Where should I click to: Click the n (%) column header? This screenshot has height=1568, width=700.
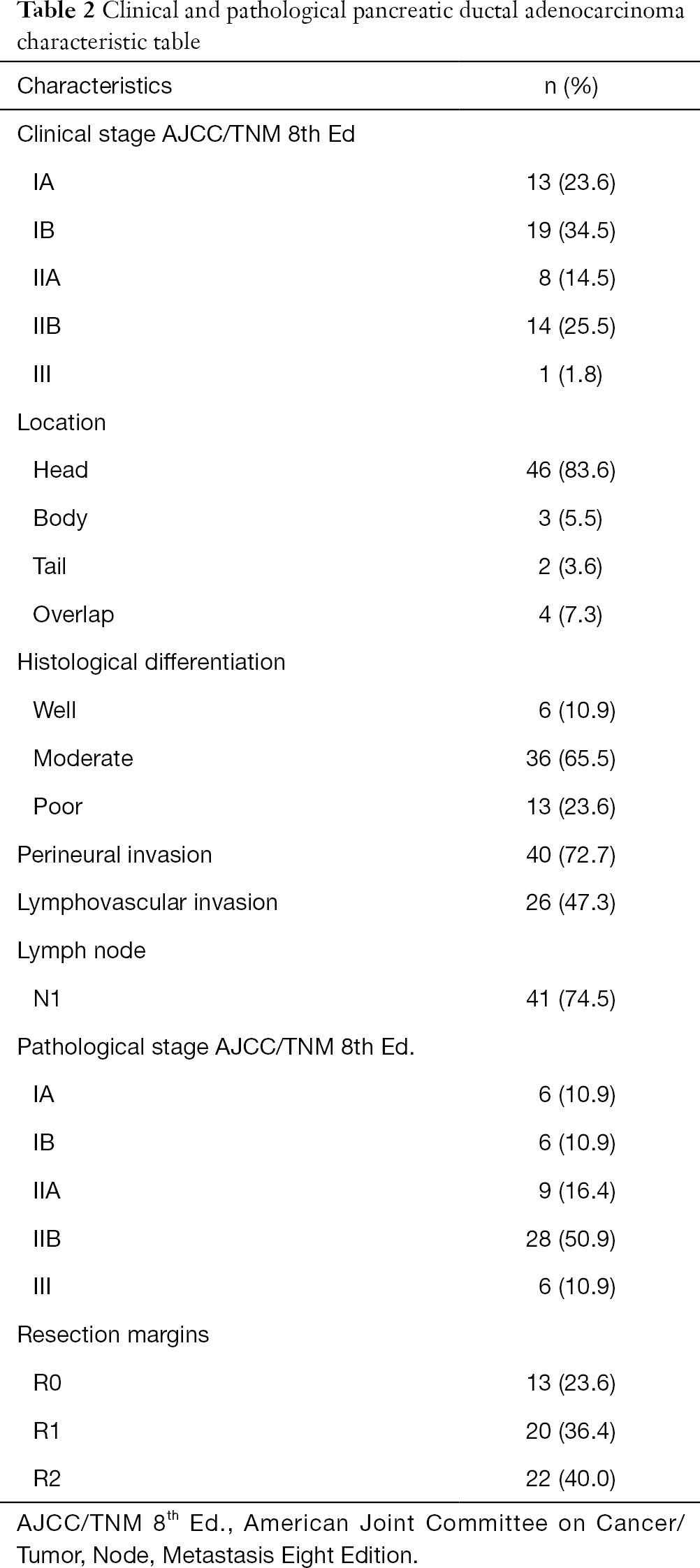pos(571,86)
